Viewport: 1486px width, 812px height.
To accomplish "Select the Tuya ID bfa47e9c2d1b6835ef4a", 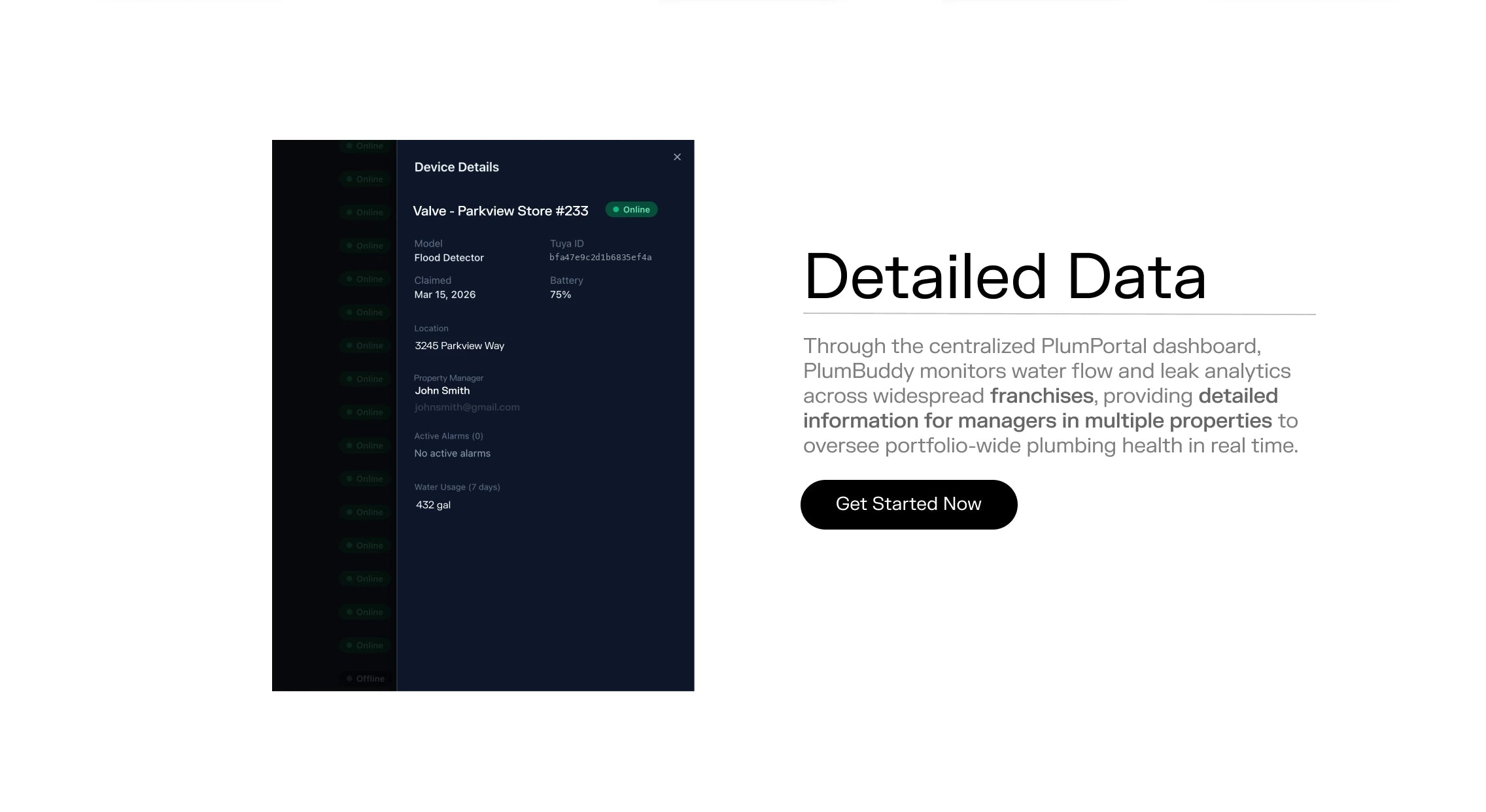I will click(600, 258).
